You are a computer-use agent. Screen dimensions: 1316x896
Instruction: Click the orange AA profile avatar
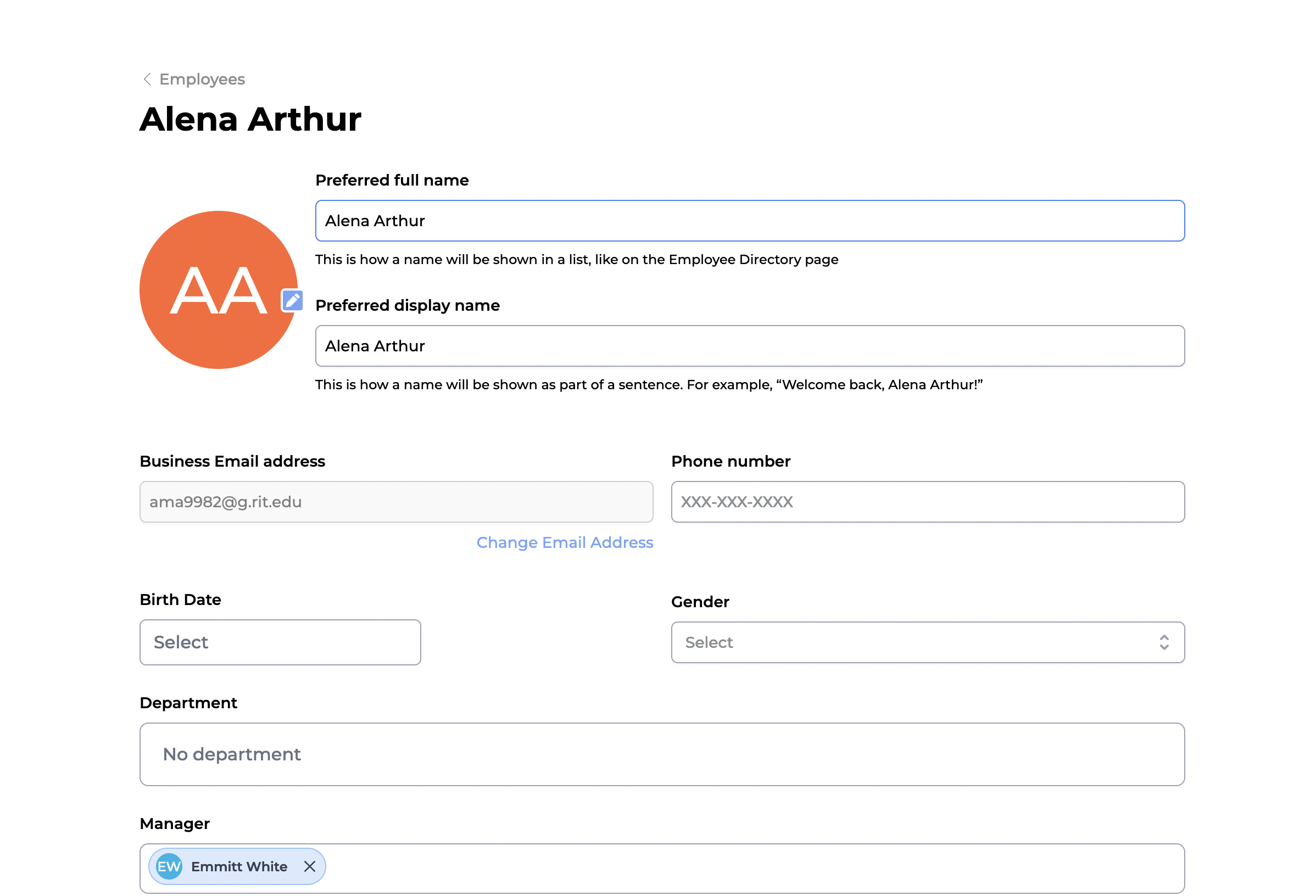tap(218, 290)
